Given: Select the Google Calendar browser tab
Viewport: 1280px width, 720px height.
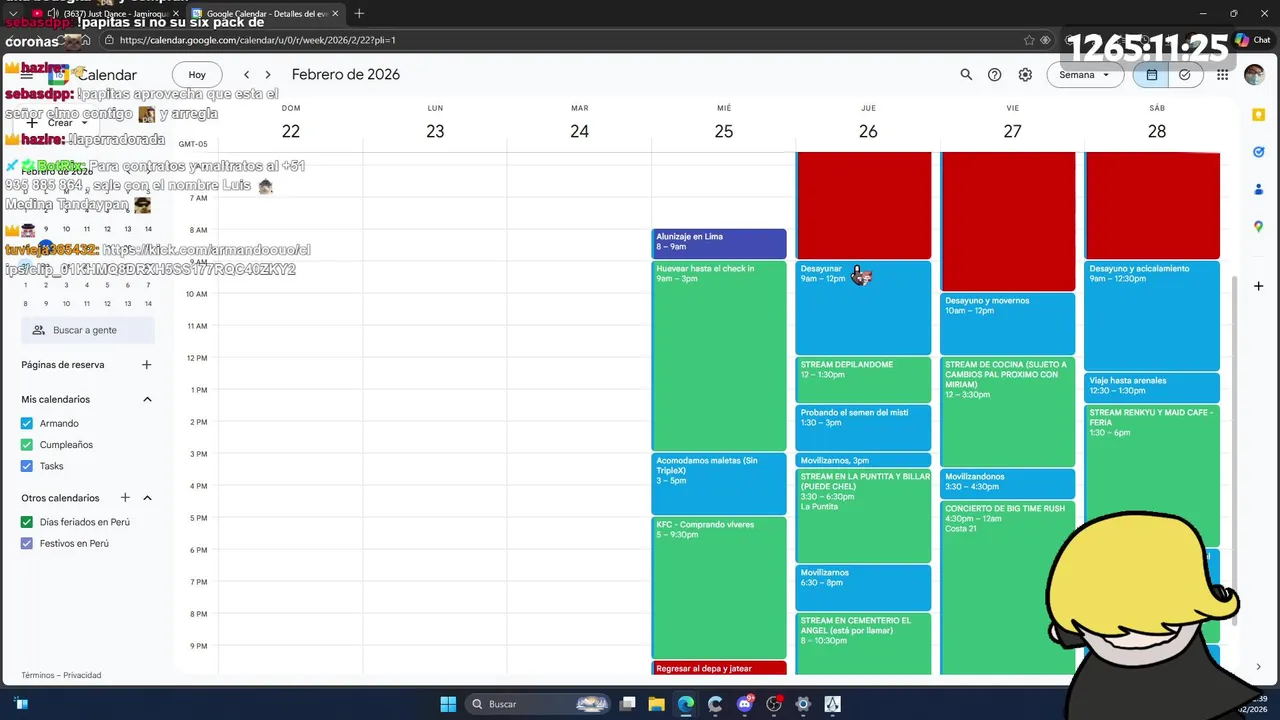Looking at the screenshot, I should tap(265, 13).
